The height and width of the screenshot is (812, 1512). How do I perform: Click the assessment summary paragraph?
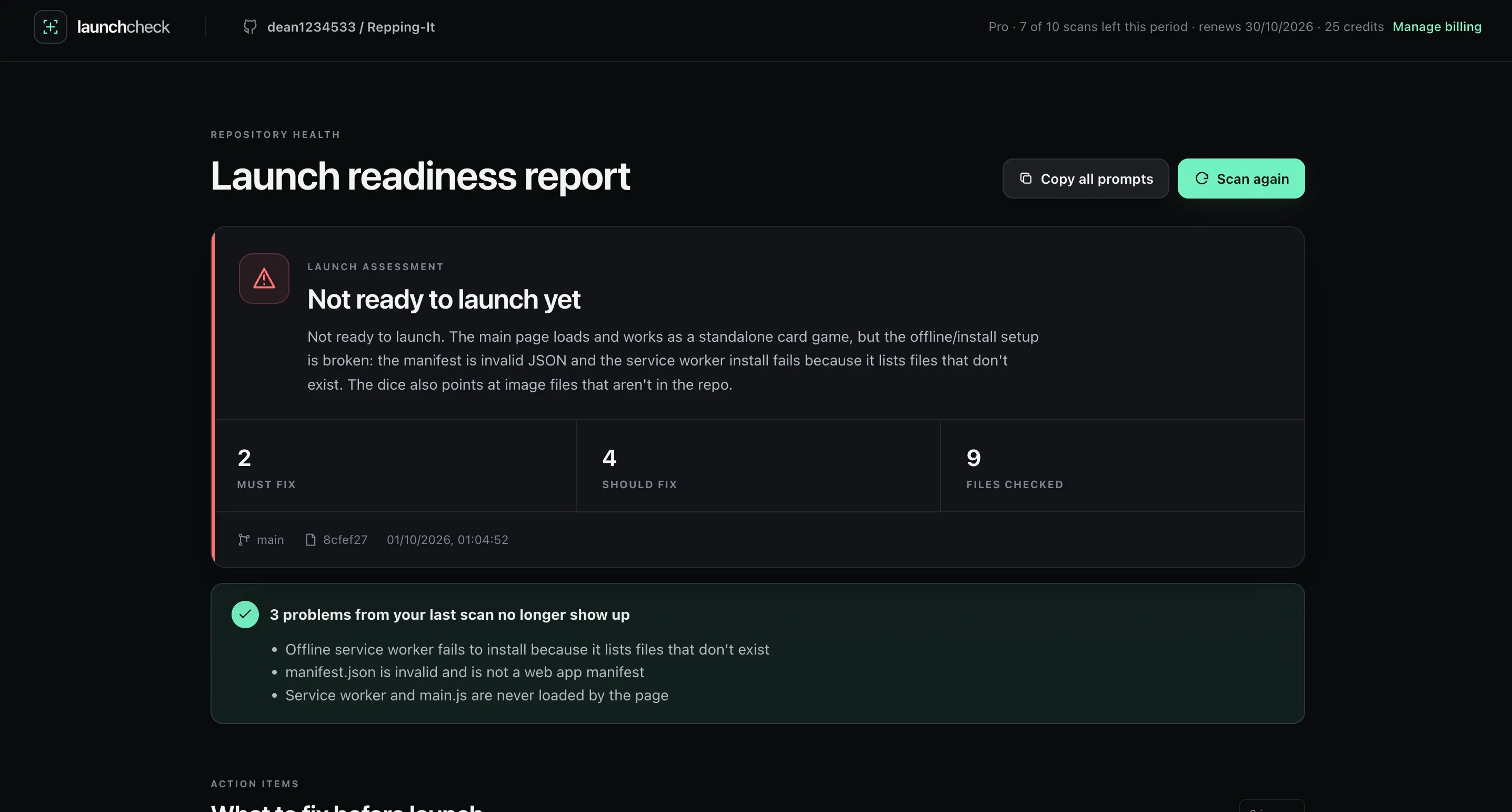pos(673,361)
